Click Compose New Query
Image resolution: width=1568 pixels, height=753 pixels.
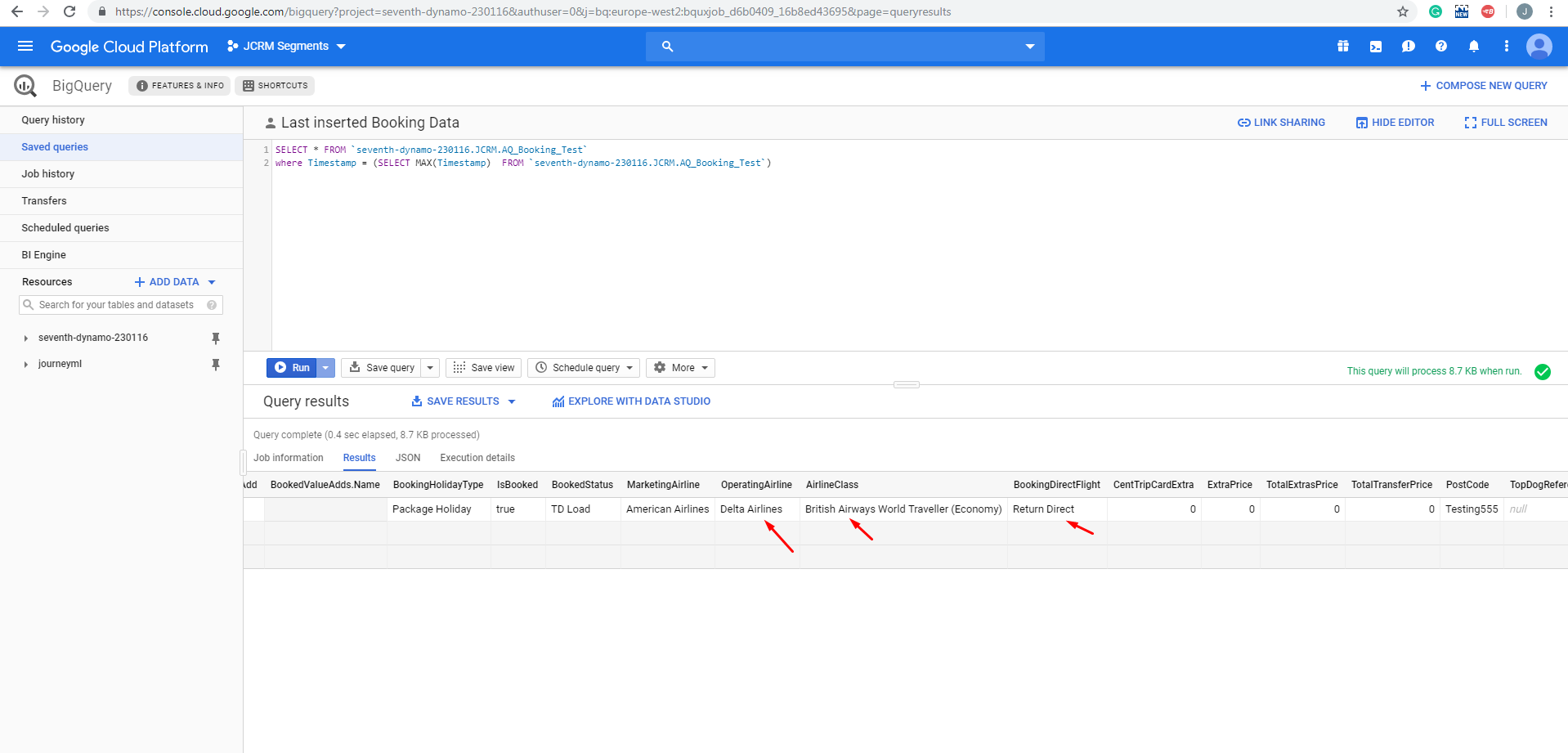[x=1484, y=86]
